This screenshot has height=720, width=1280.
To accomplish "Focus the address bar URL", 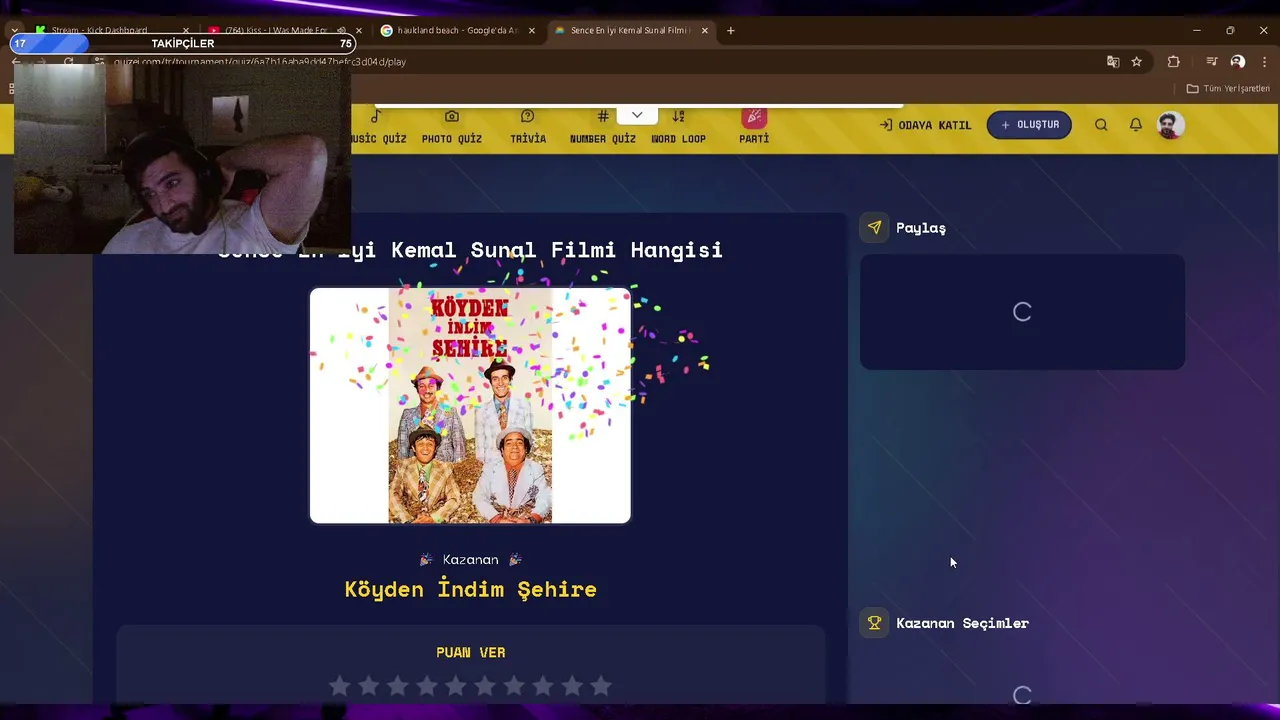I will pos(600,62).
